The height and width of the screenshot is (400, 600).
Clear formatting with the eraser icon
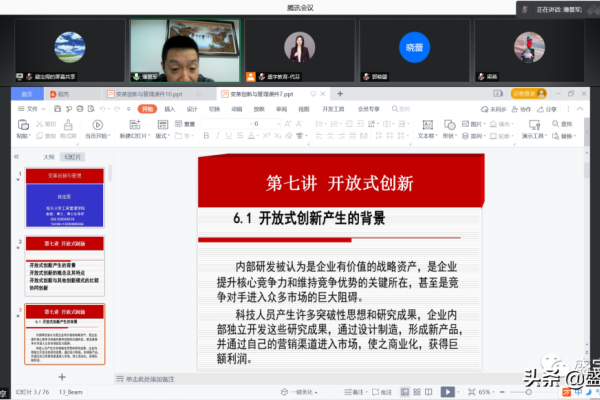[289, 136]
